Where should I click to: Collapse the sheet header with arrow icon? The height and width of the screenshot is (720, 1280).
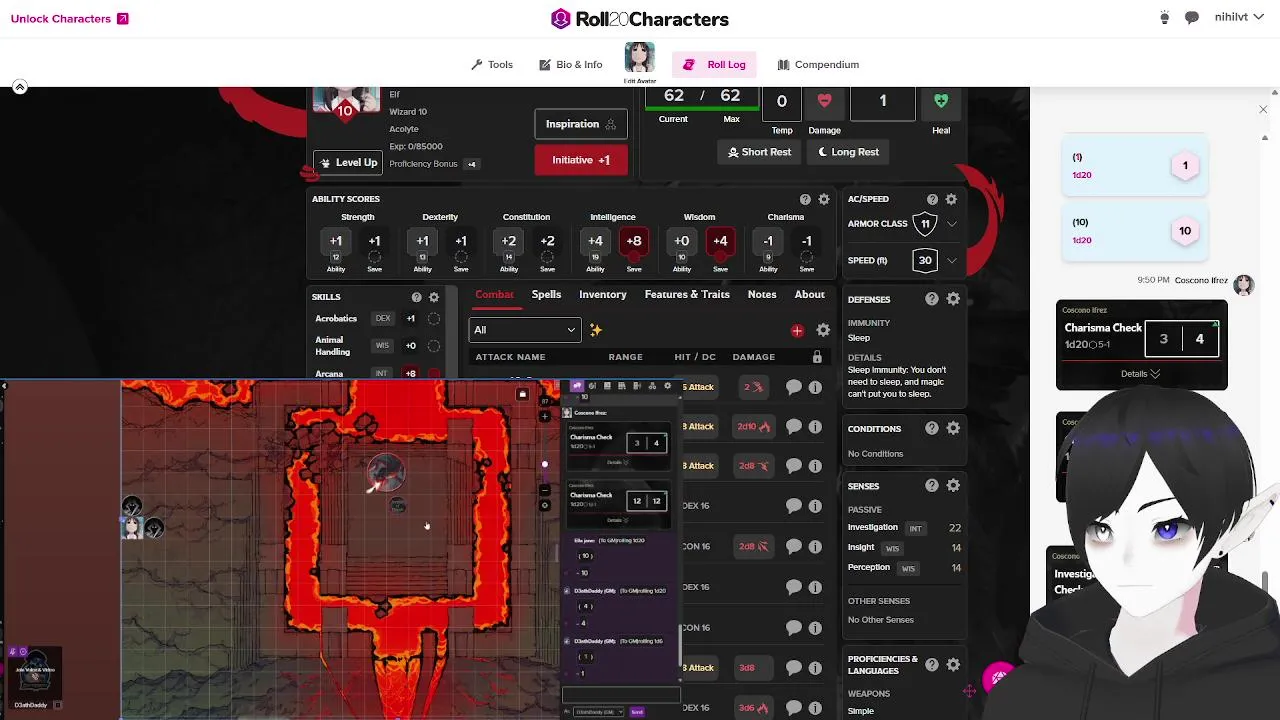coord(19,87)
